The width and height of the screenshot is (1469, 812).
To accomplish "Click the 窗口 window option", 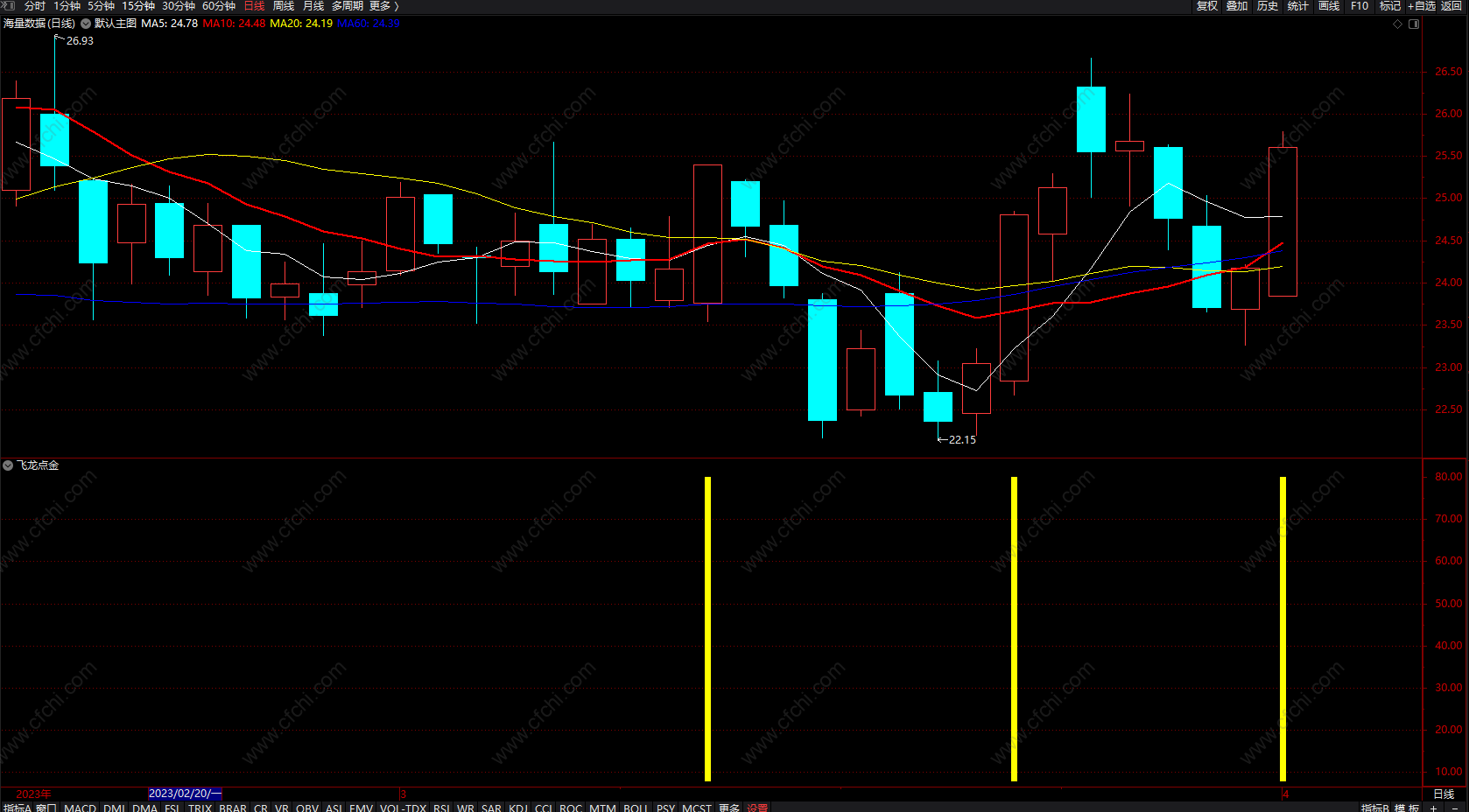I will (46, 808).
